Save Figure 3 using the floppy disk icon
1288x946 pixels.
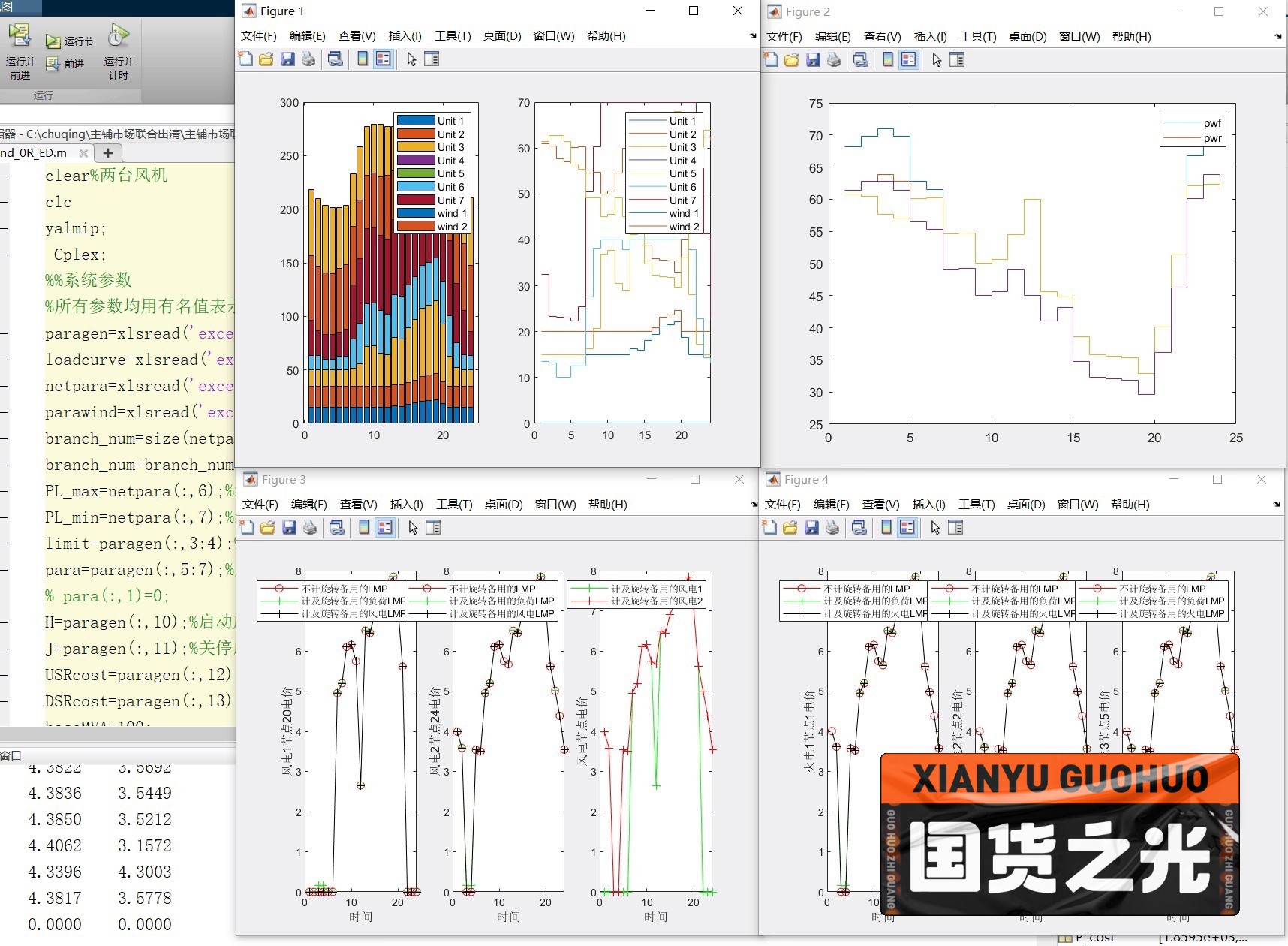pos(289,527)
